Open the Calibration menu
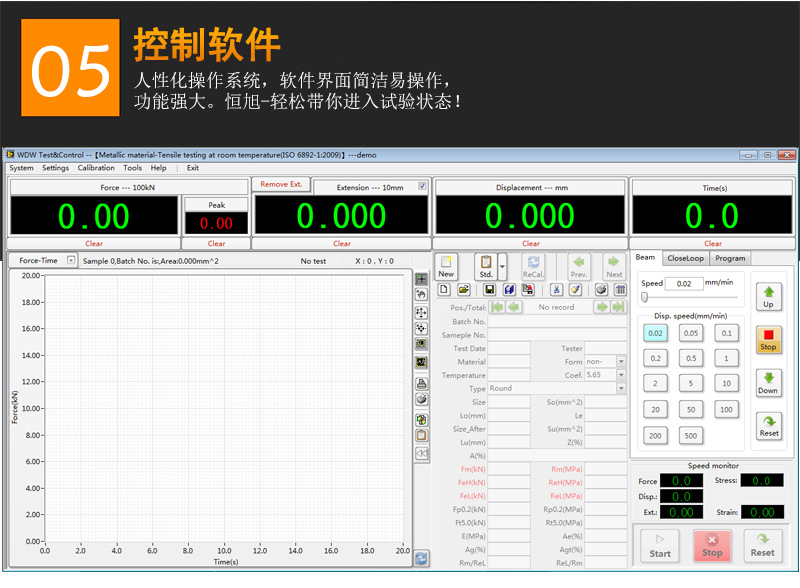The height and width of the screenshot is (588, 800). pyautogui.click(x=96, y=168)
